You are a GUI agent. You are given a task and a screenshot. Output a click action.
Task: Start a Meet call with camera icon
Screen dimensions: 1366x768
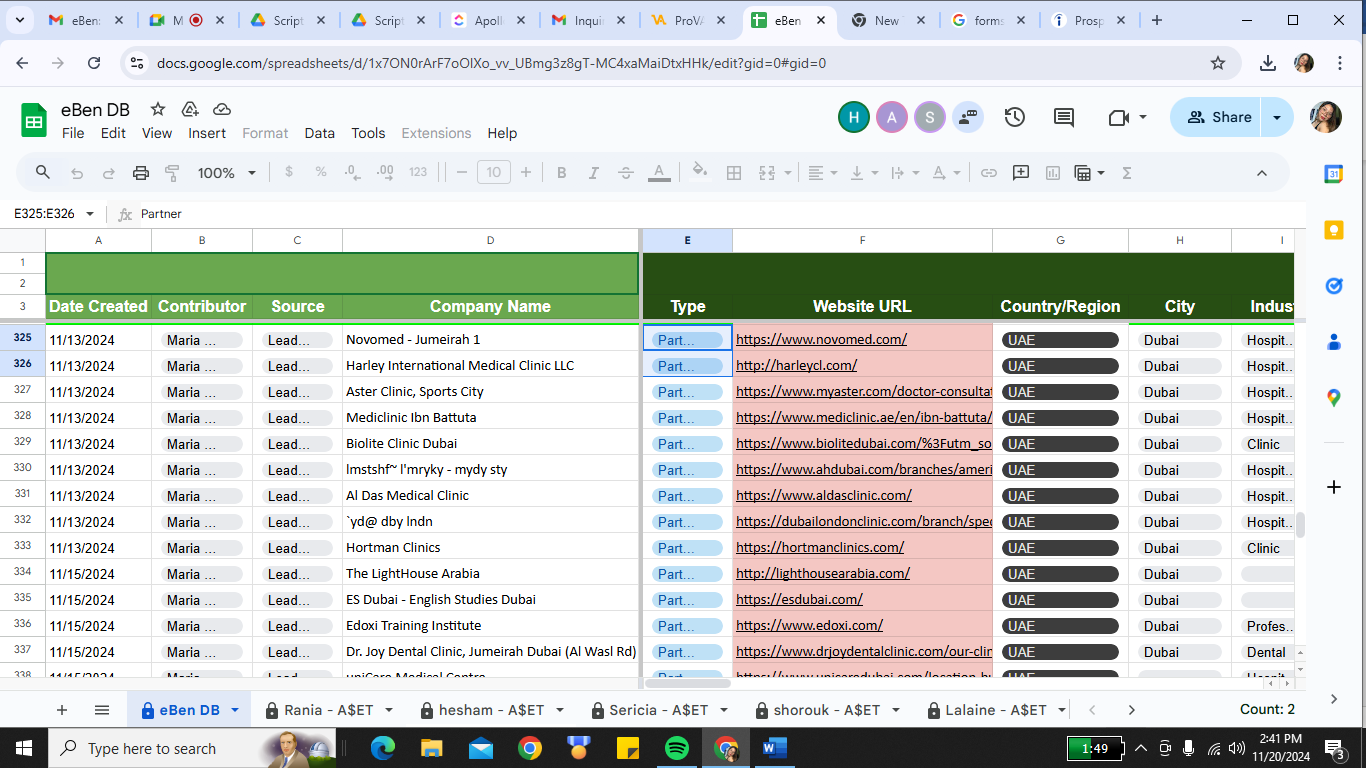coord(1119,117)
